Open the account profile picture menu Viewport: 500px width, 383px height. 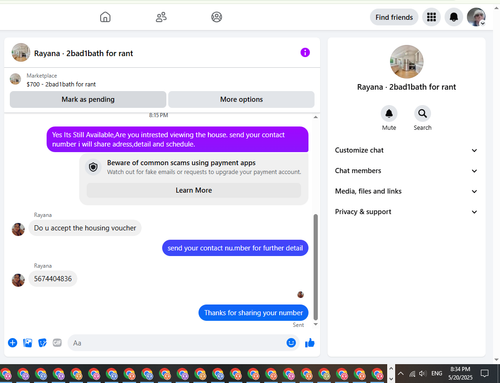point(476,17)
